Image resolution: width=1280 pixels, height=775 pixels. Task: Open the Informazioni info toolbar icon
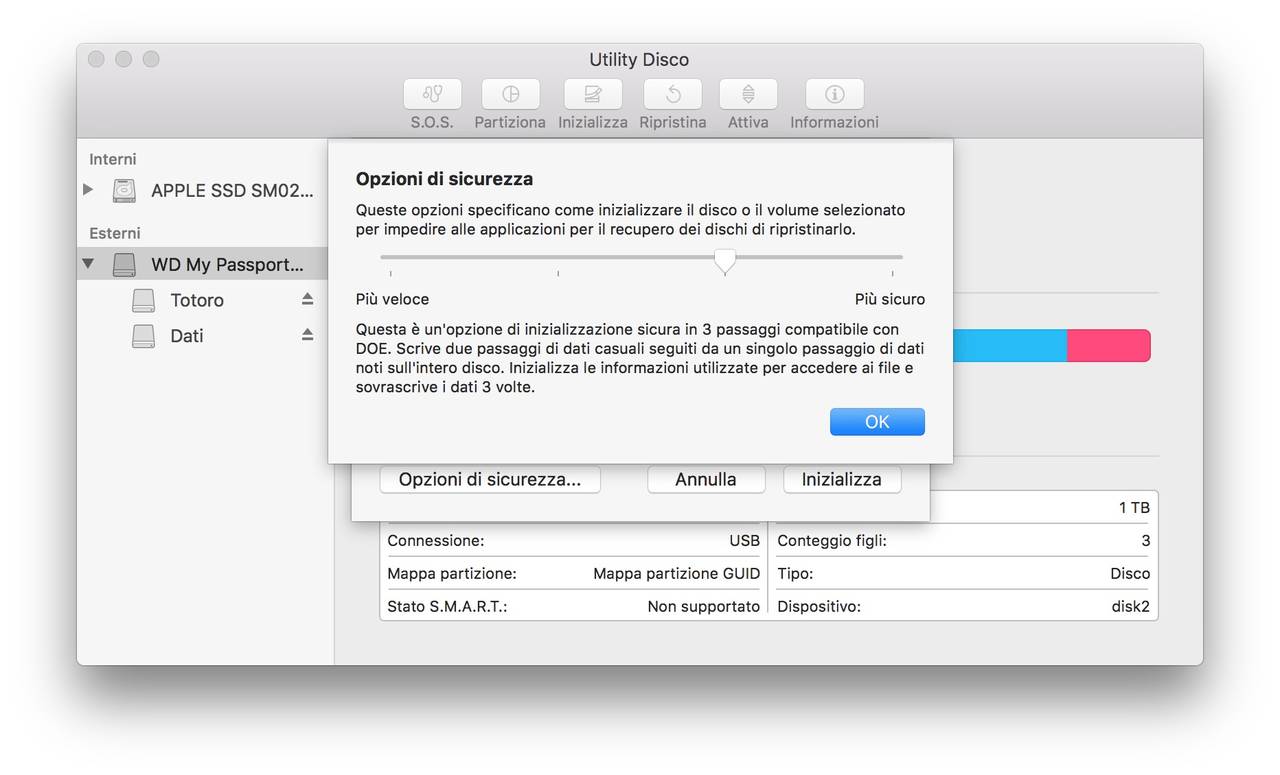tap(834, 94)
